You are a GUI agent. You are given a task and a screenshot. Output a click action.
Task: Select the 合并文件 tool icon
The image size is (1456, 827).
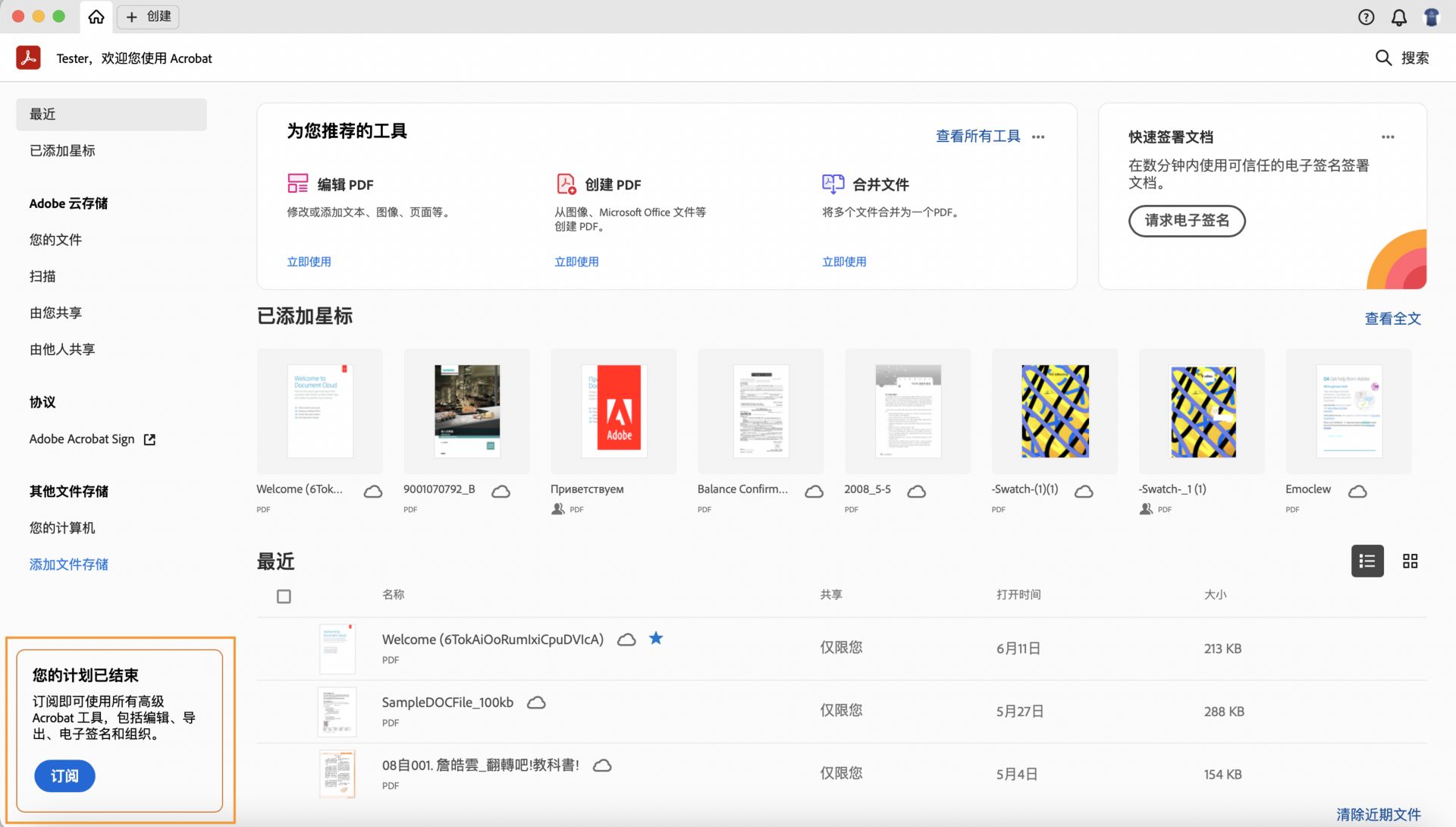point(833,183)
